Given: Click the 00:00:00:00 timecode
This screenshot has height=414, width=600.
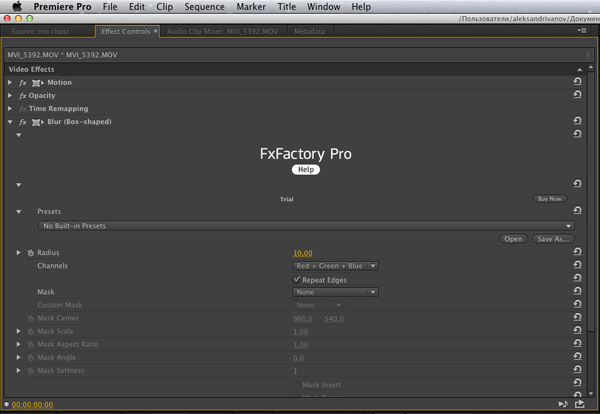Looking at the screenshot, I should point(32,404).
